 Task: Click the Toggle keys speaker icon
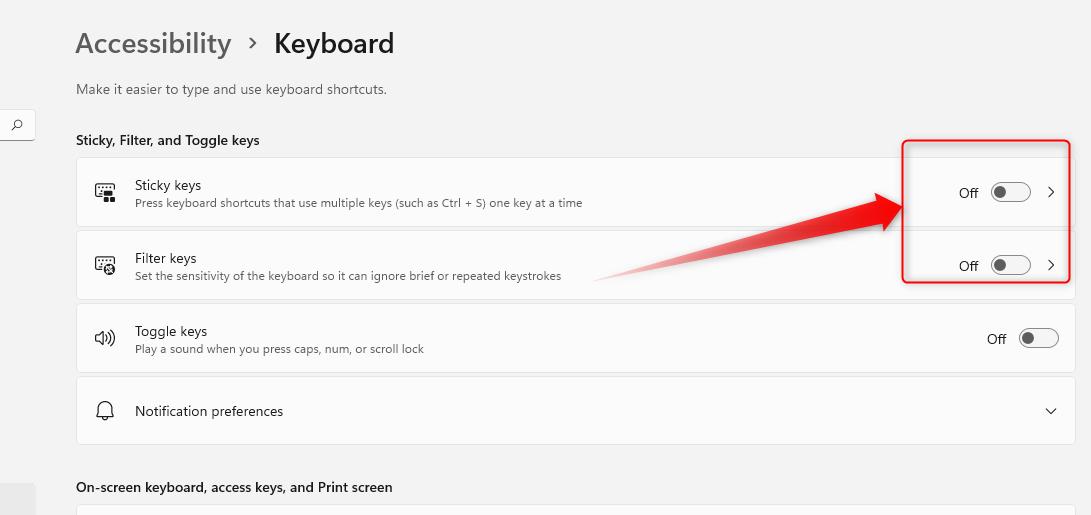pyautogui.click(x=105, y=338)
